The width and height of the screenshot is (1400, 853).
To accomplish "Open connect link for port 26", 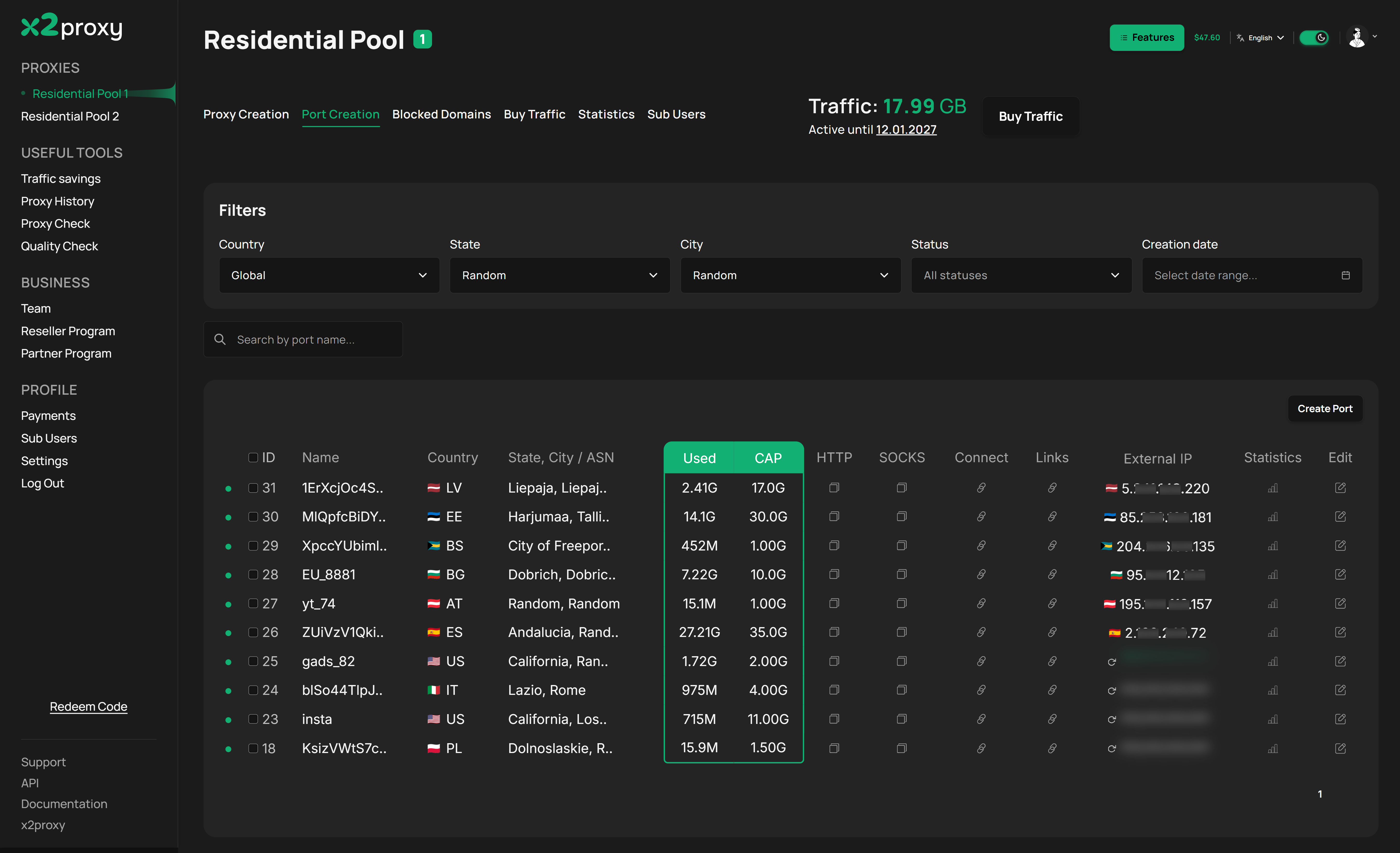I will point(981,632).
